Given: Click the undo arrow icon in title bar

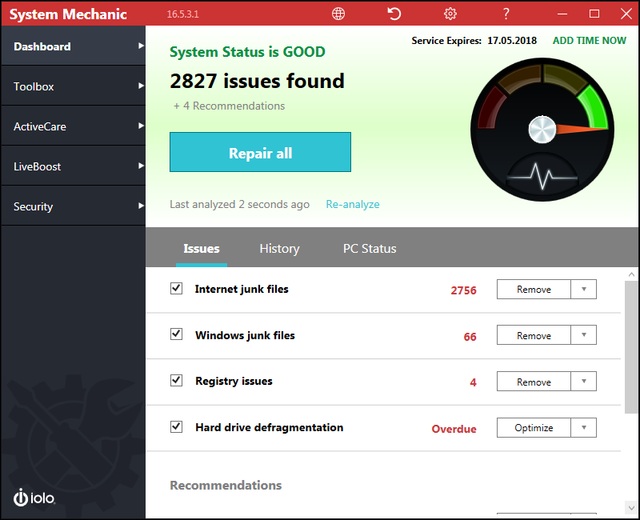Looking at the screenshot, I should (394, 14).
